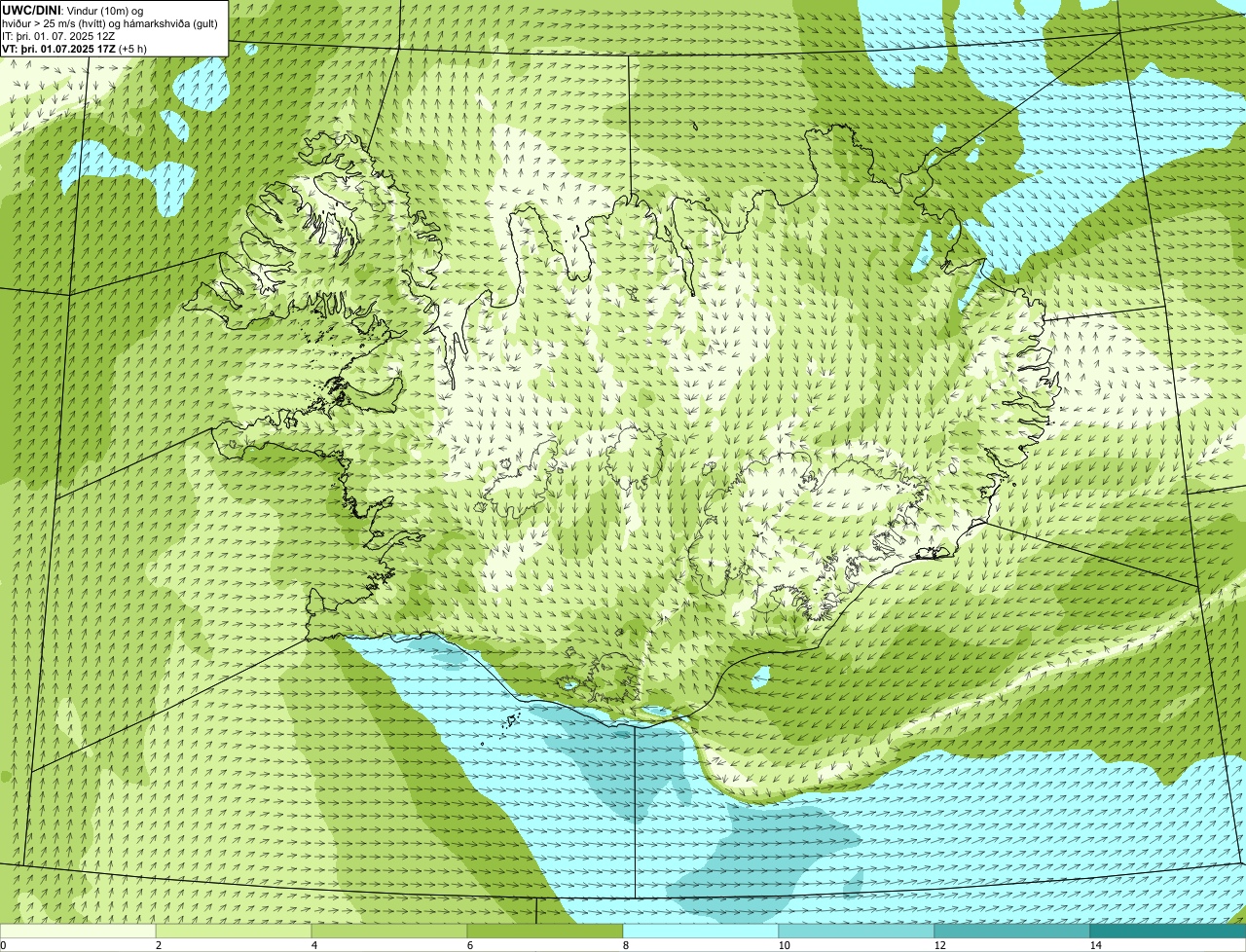Click the 'hviður > 25 m/s (hvítt)' description line
The width and height of the screenshot is (1246, 952).
tap(110, 22)
